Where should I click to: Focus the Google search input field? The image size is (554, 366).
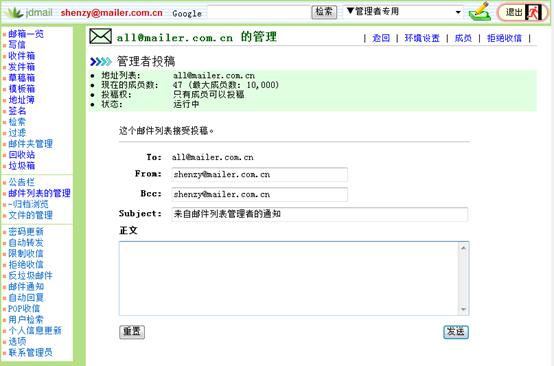259,12
